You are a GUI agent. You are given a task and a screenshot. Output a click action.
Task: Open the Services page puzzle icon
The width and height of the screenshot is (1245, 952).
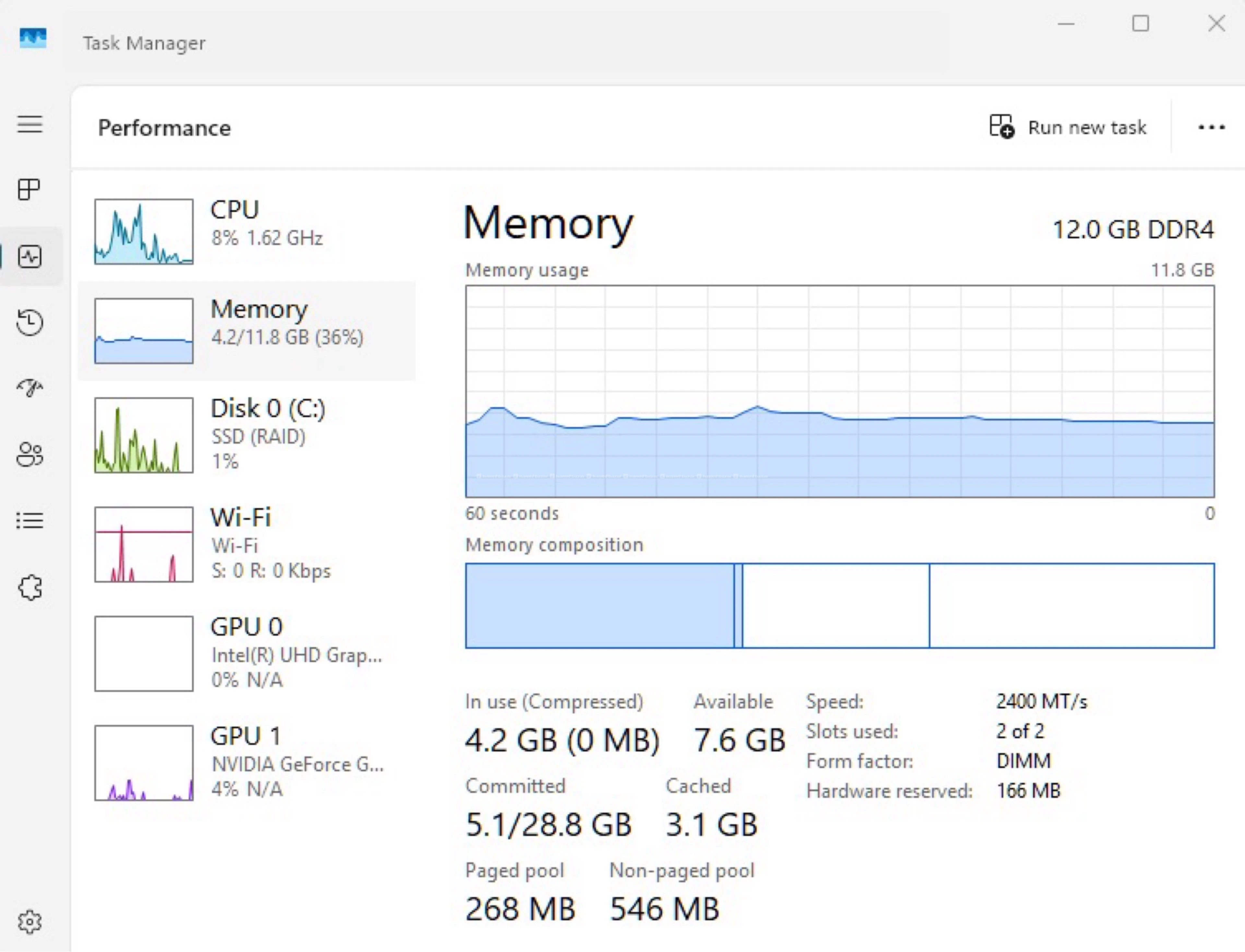30,587
